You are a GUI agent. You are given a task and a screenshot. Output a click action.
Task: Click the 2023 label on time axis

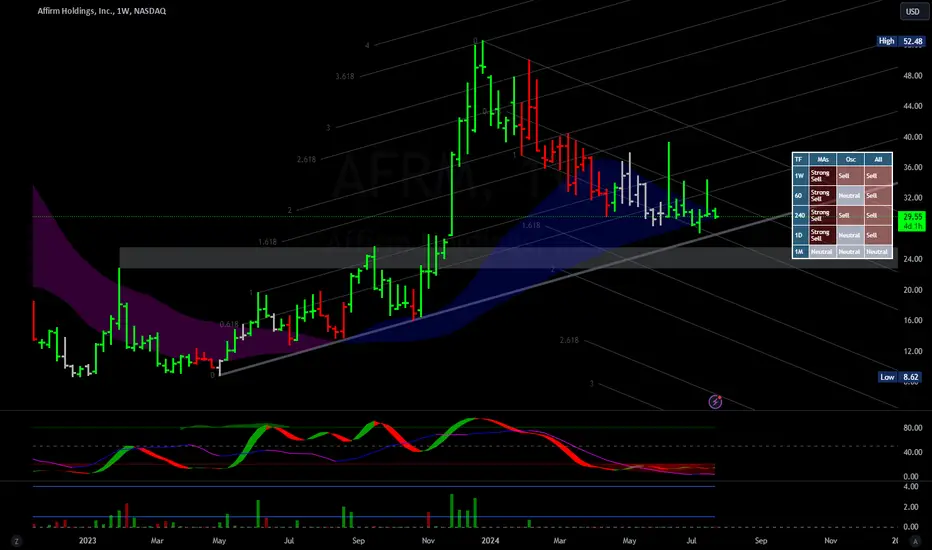tap(87, 540)
